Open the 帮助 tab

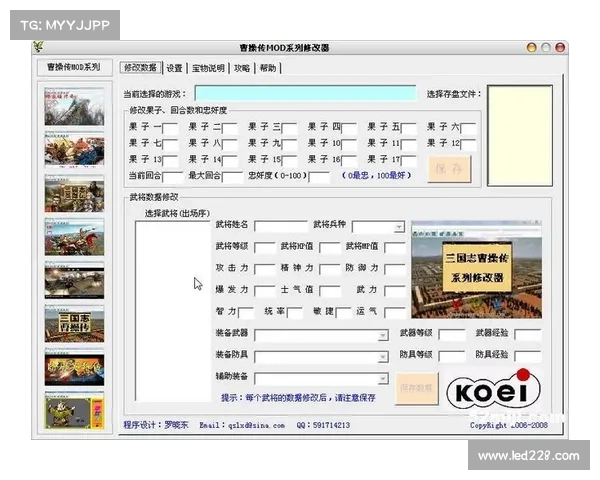click(x=268, y=68)
